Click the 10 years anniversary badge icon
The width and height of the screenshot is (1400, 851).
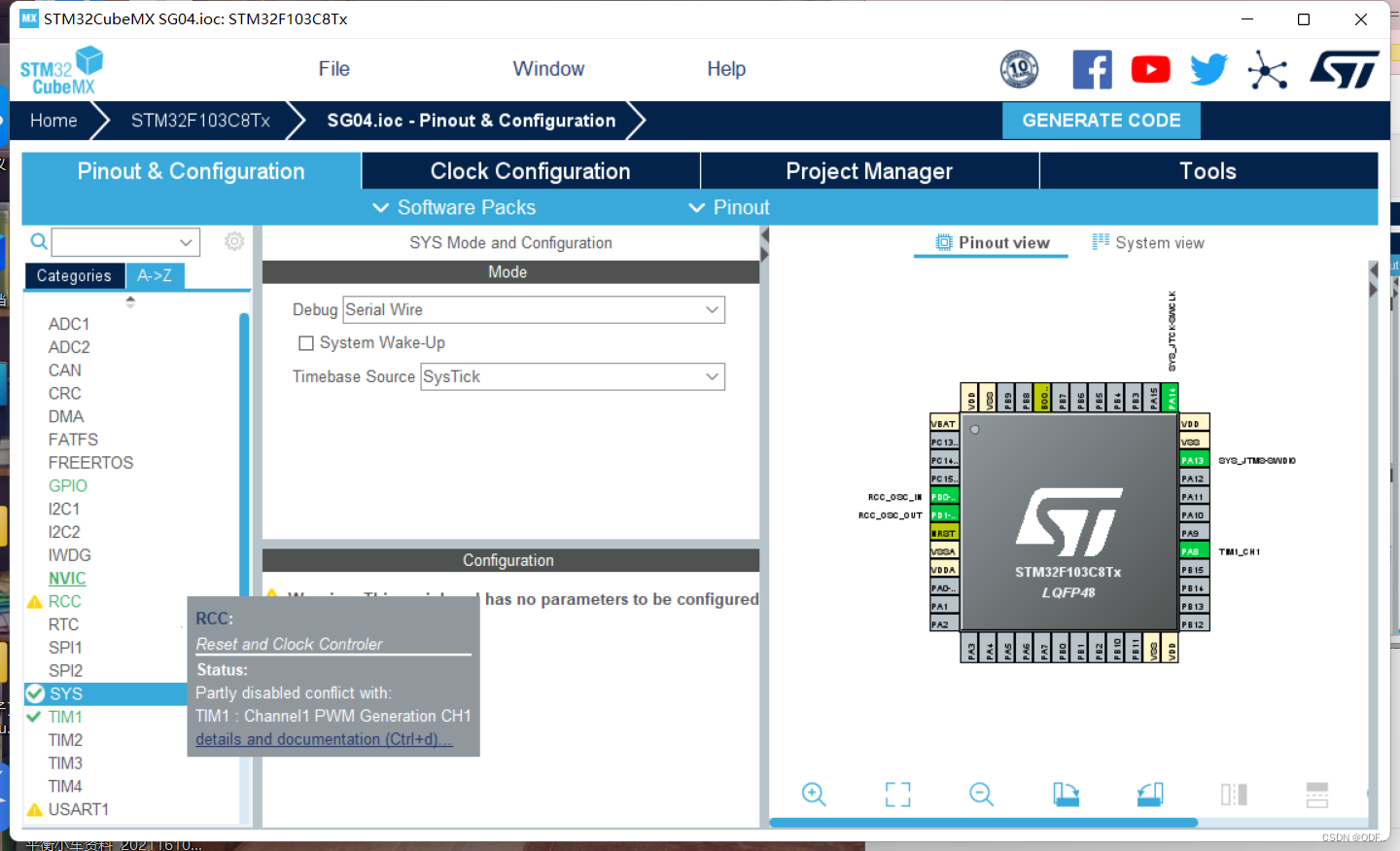1019,69
